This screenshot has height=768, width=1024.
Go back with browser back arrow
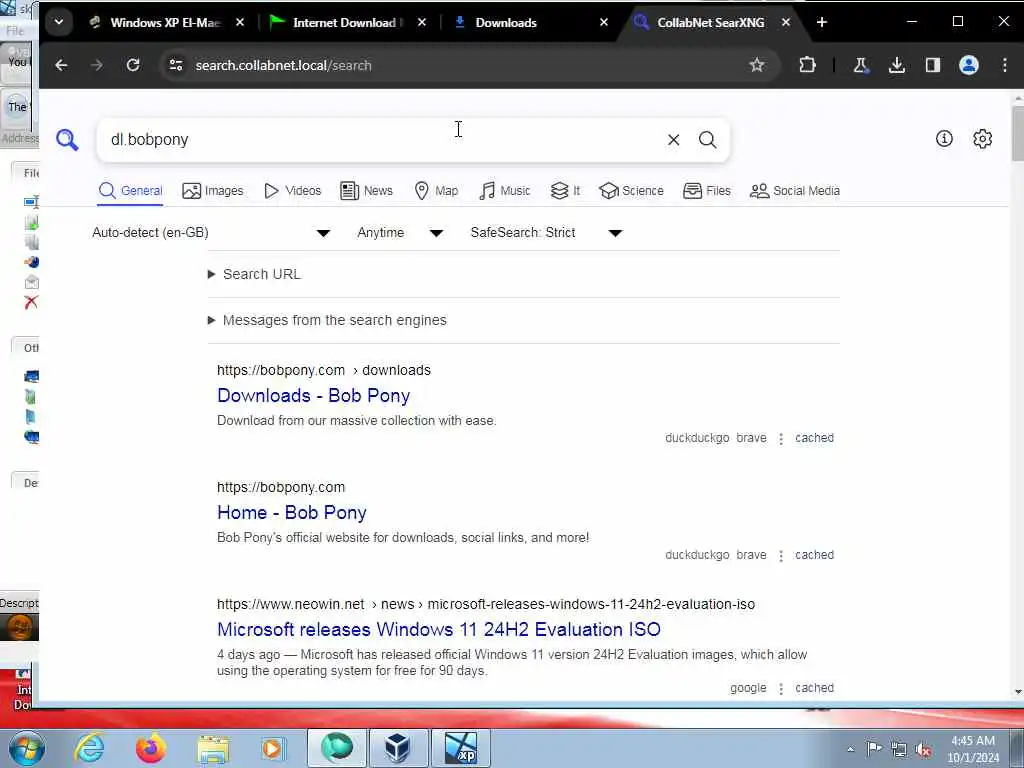pyautogui.click(x=61, y=65)
